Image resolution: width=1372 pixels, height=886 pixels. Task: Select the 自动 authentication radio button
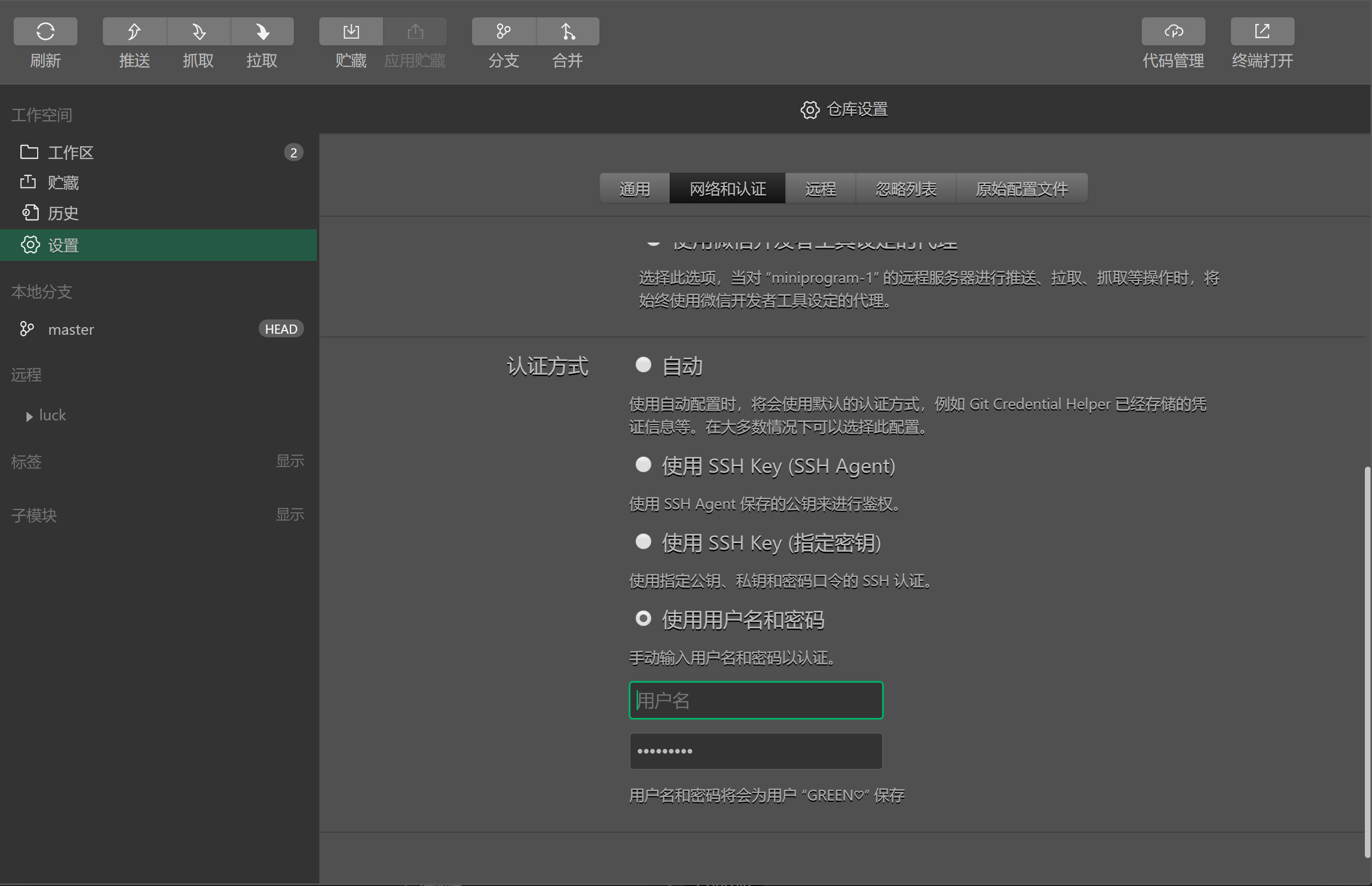pos(643,365)
